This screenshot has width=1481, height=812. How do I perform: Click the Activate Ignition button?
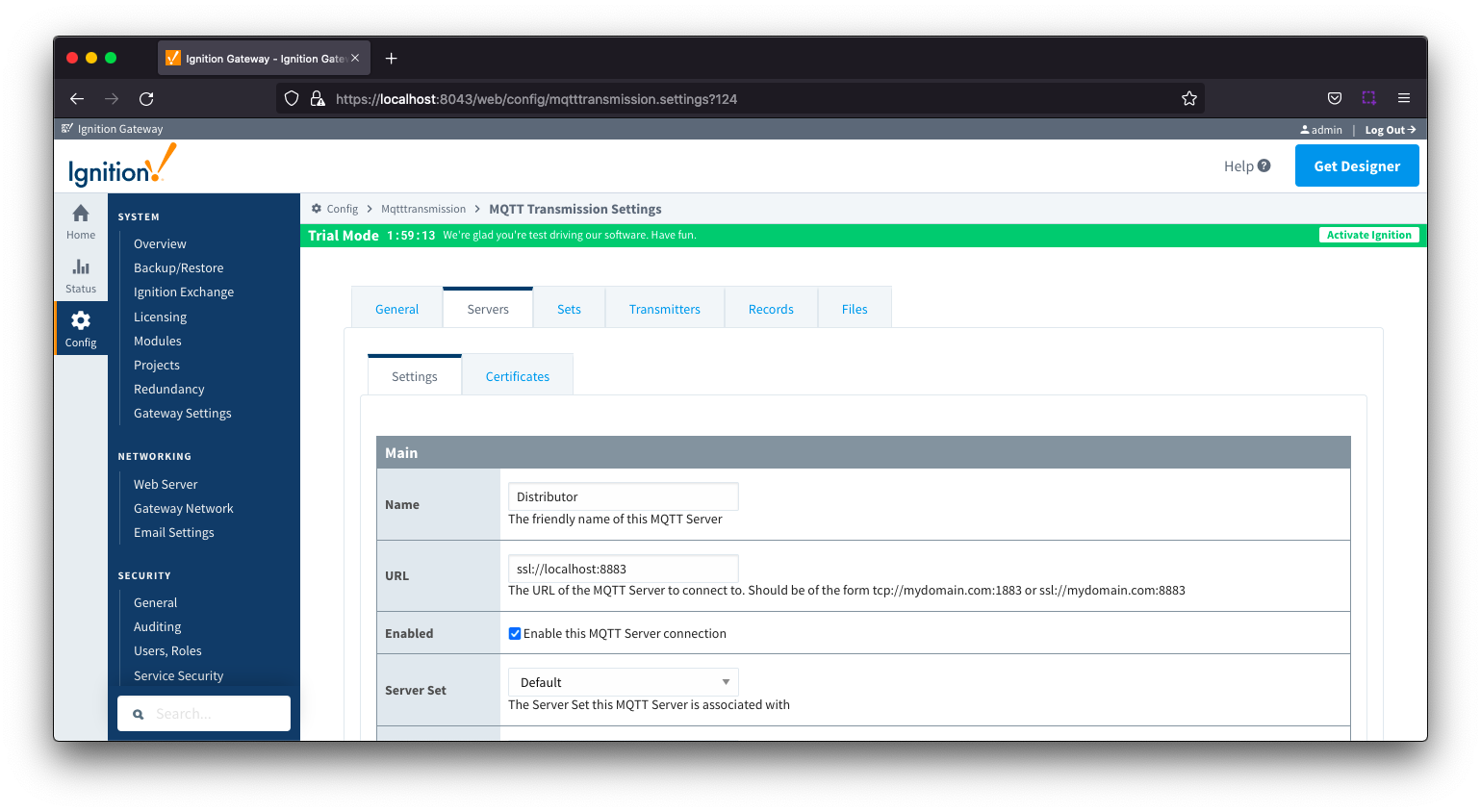(x=1368, y=235)
